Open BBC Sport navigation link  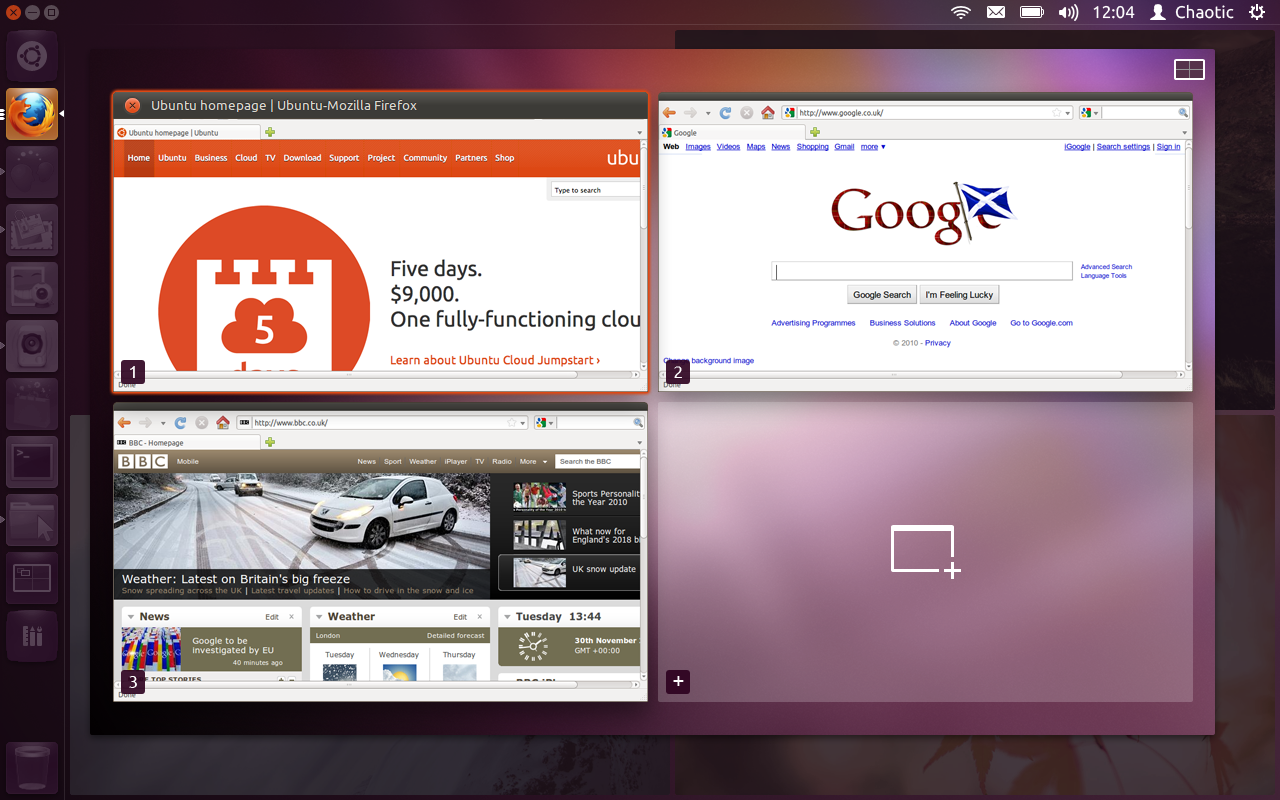pyautogui.click(x=392, y=462)
